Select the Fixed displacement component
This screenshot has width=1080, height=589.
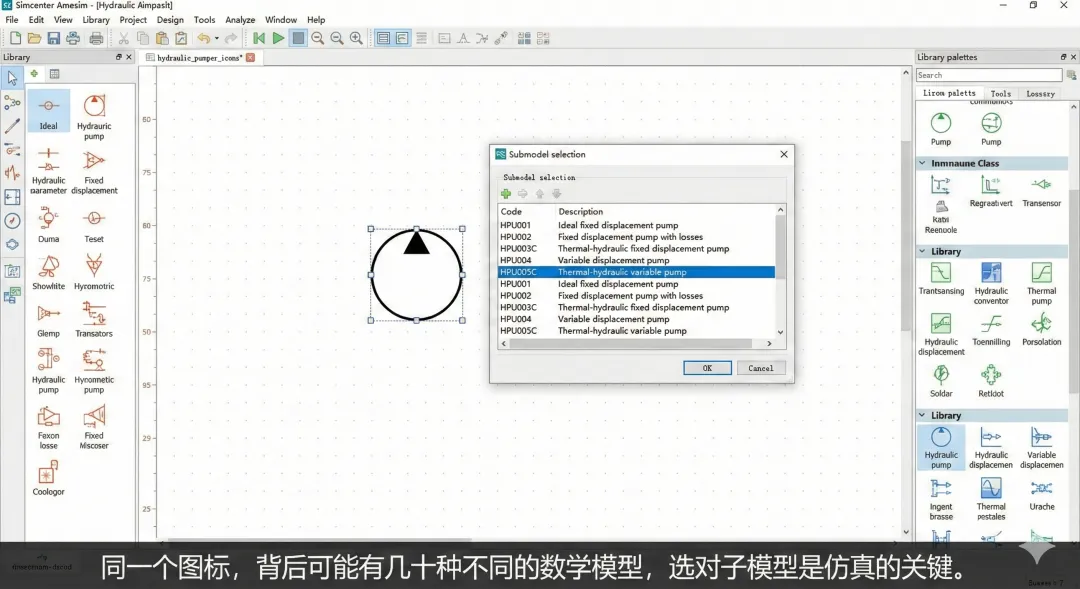94,173
